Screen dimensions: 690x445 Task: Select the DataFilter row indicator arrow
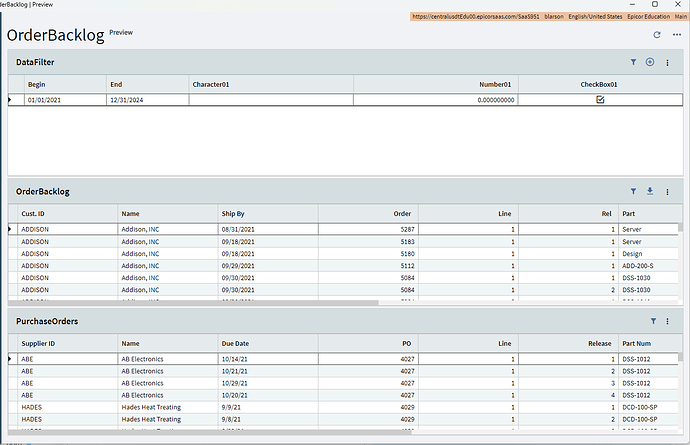click(10, 100)
